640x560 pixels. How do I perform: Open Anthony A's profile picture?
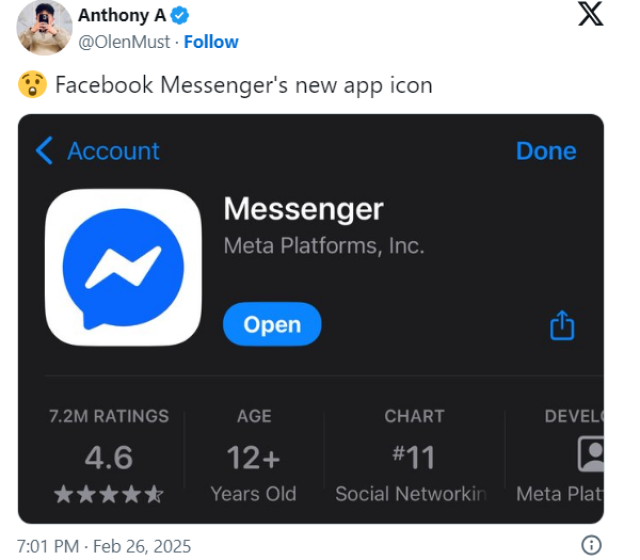(44, 28)
